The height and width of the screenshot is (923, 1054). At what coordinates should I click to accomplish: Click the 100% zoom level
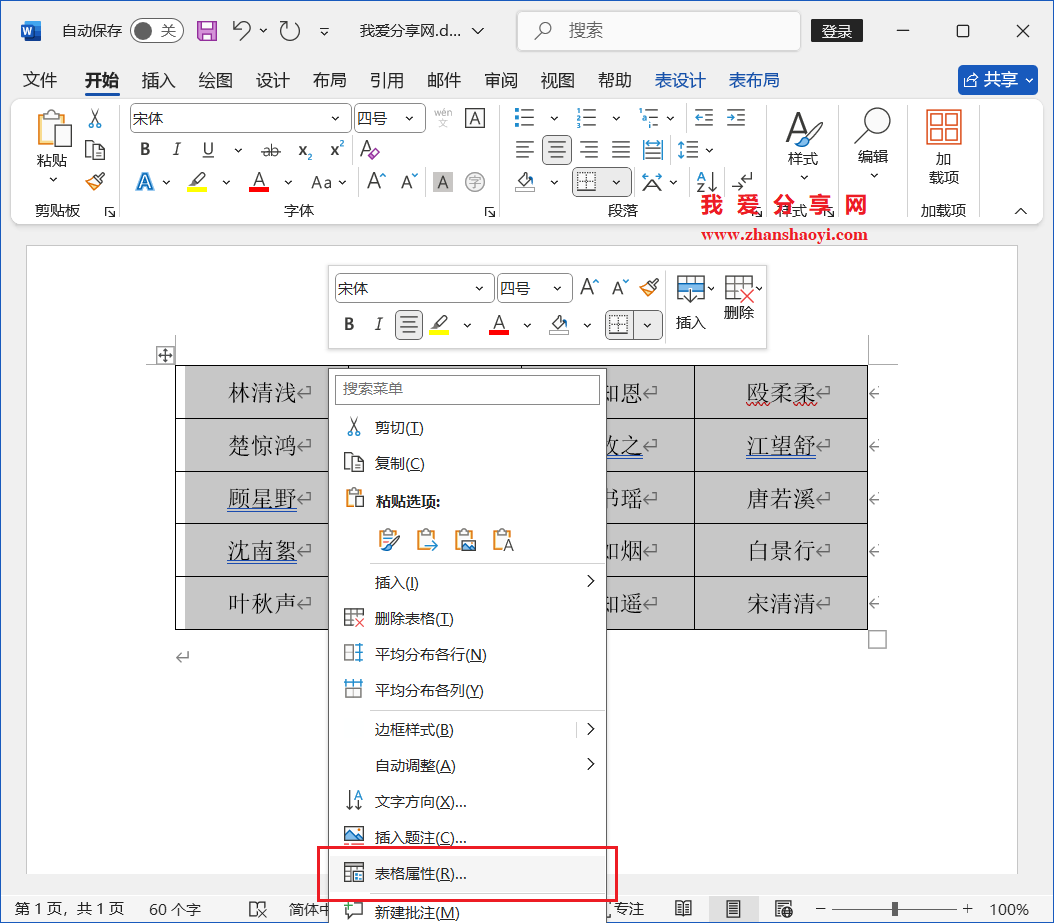1009,910
